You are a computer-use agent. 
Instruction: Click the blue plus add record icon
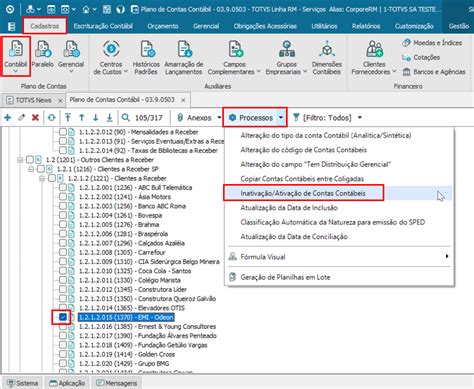8,118
